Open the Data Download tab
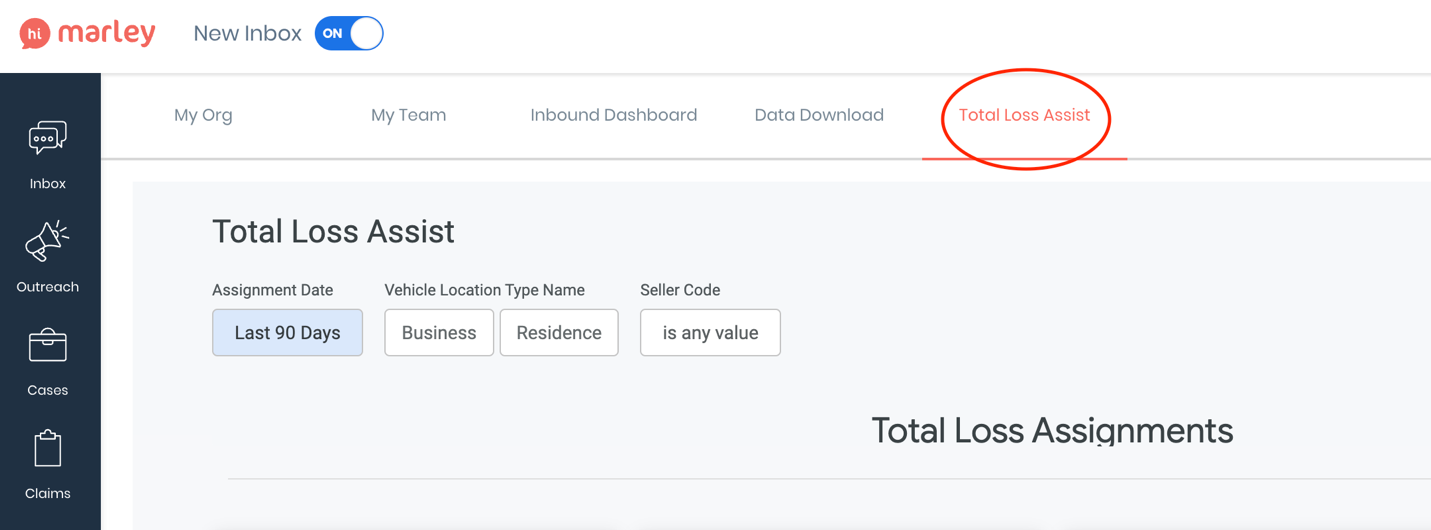 coord(819,115)
